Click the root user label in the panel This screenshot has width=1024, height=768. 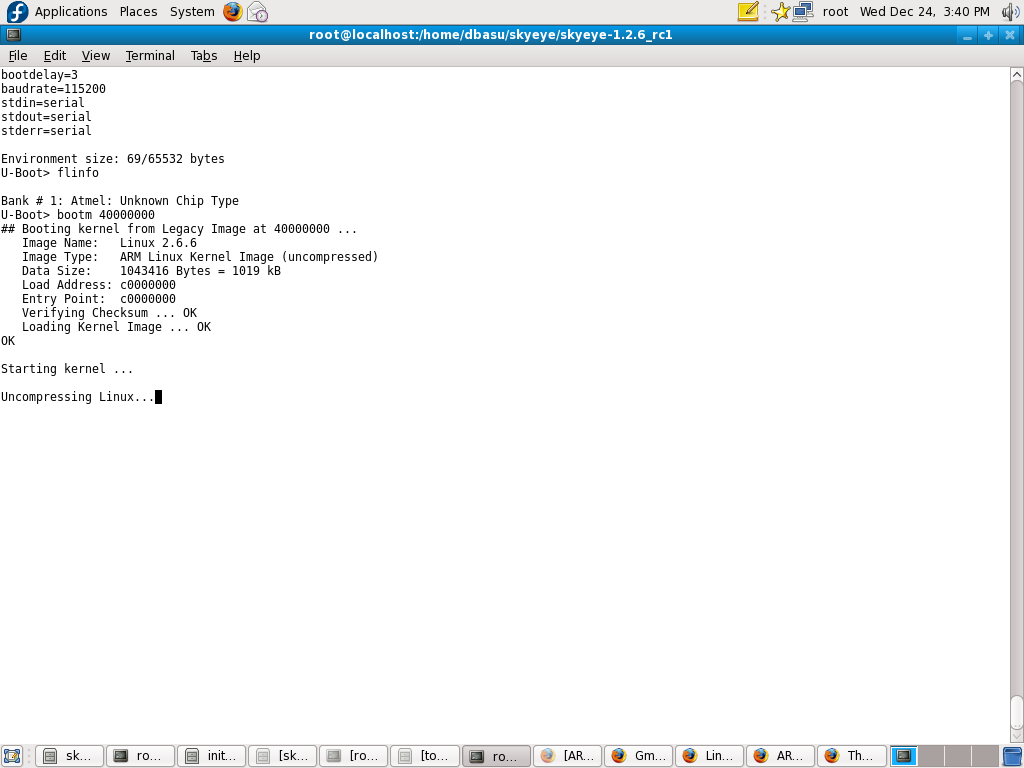[x=835, y=12]
